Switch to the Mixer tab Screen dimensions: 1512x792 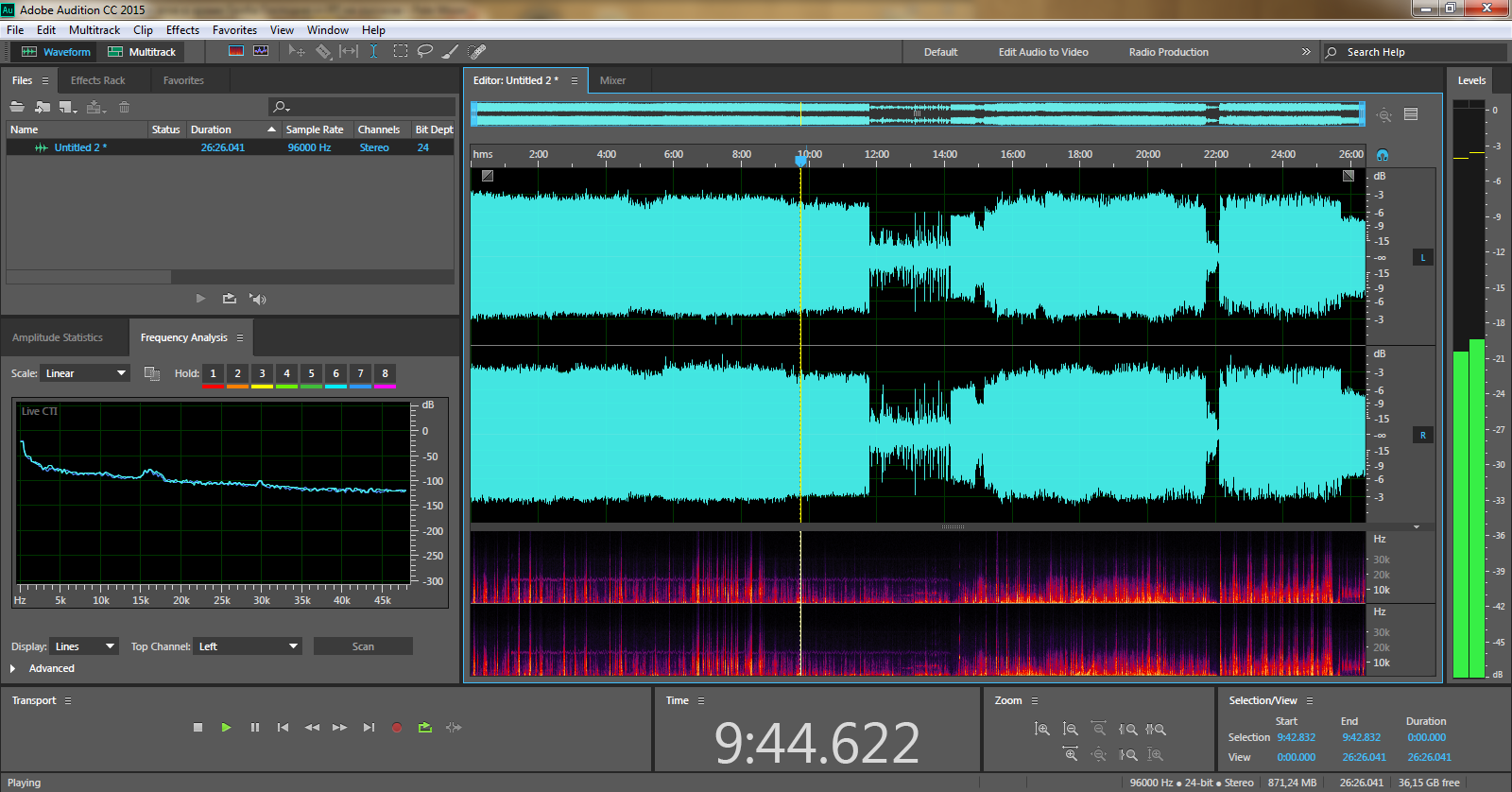(x=612, y=80)
